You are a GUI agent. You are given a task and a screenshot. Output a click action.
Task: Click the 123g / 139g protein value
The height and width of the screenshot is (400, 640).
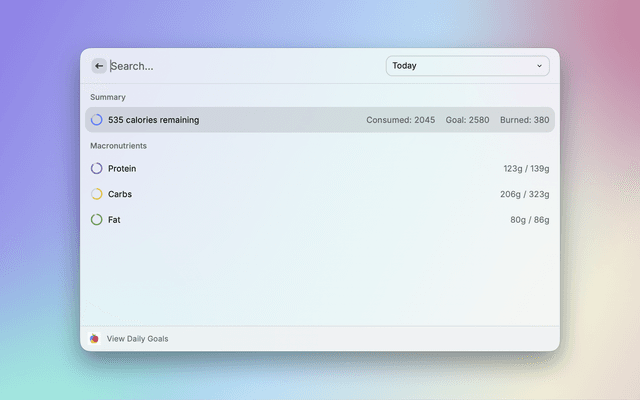pos(526,169)
